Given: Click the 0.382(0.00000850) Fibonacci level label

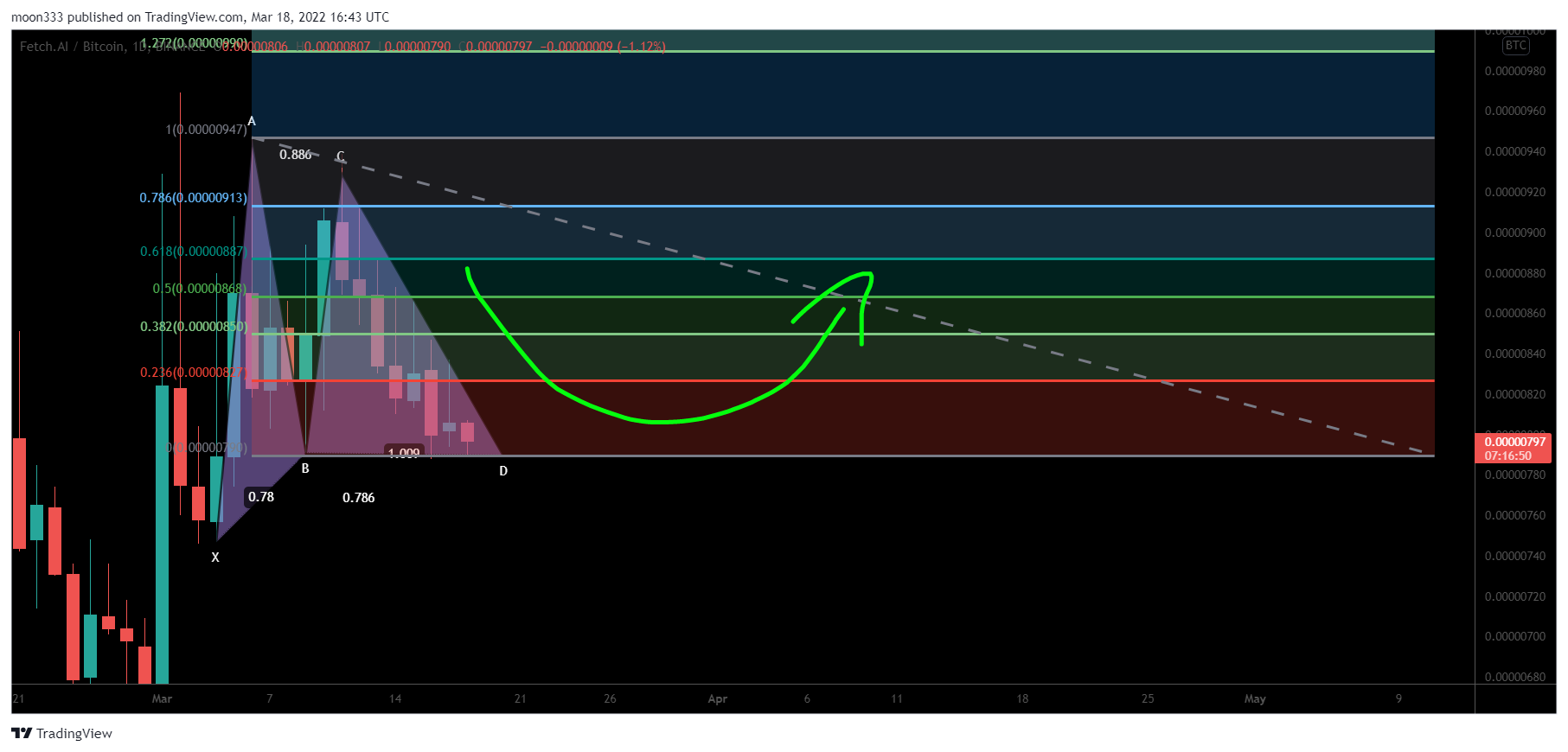Looking at the screenshot, I should click(194, 327).
